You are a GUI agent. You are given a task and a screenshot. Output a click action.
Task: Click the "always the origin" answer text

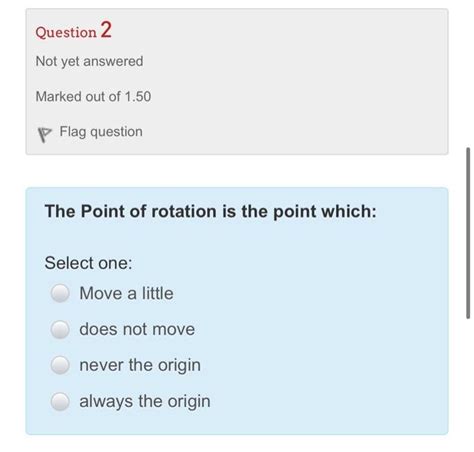145,401
